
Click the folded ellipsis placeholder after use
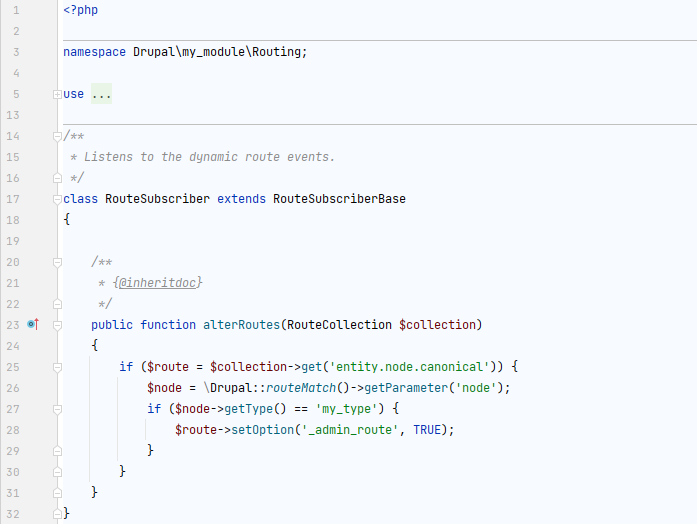click(x=101, y=94)
